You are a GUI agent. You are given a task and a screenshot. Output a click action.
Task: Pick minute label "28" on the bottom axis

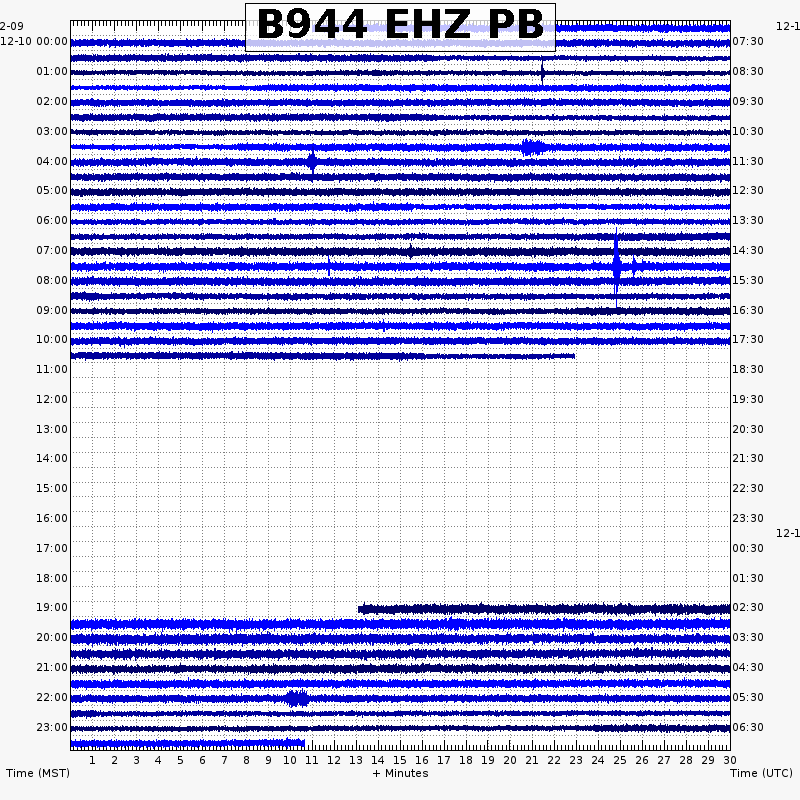(x=686, y=761)
